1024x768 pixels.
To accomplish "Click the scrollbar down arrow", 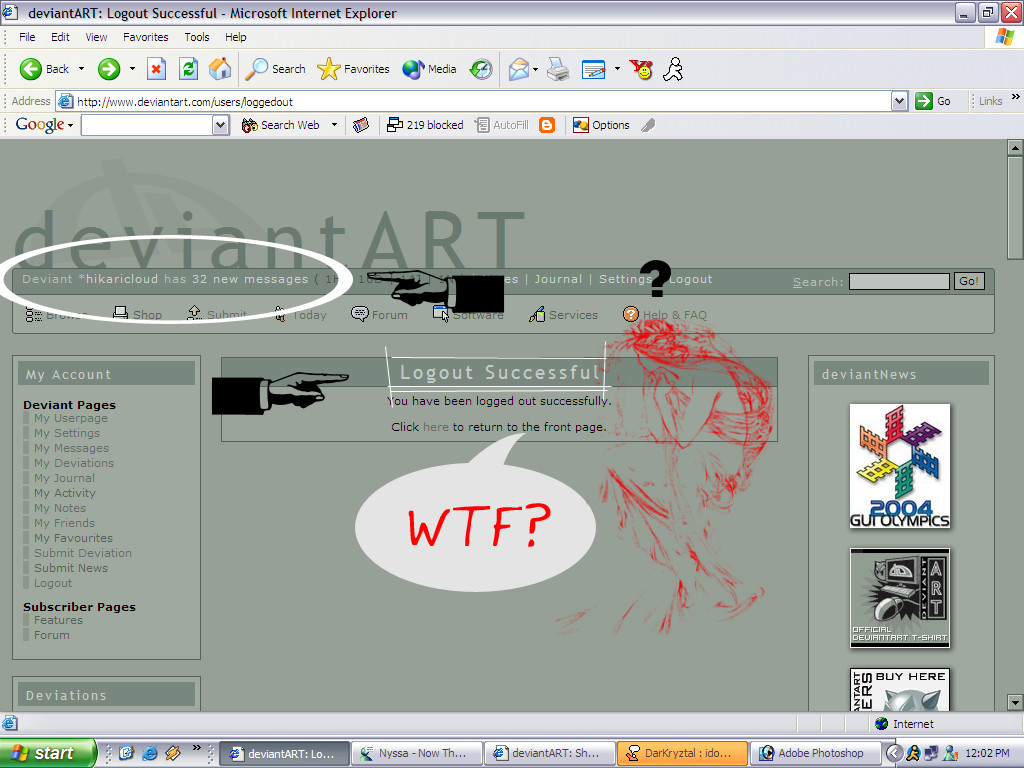I will click(x=1015, y=703).
